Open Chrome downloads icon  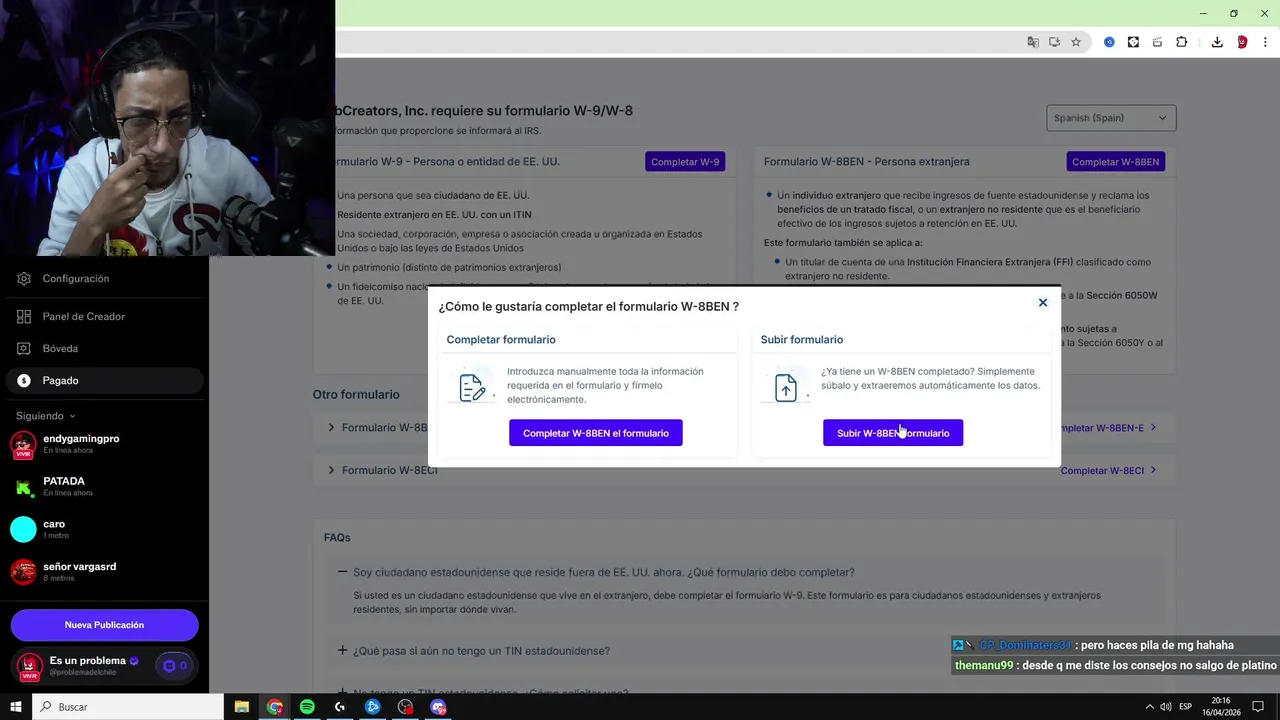(1217, 42)
